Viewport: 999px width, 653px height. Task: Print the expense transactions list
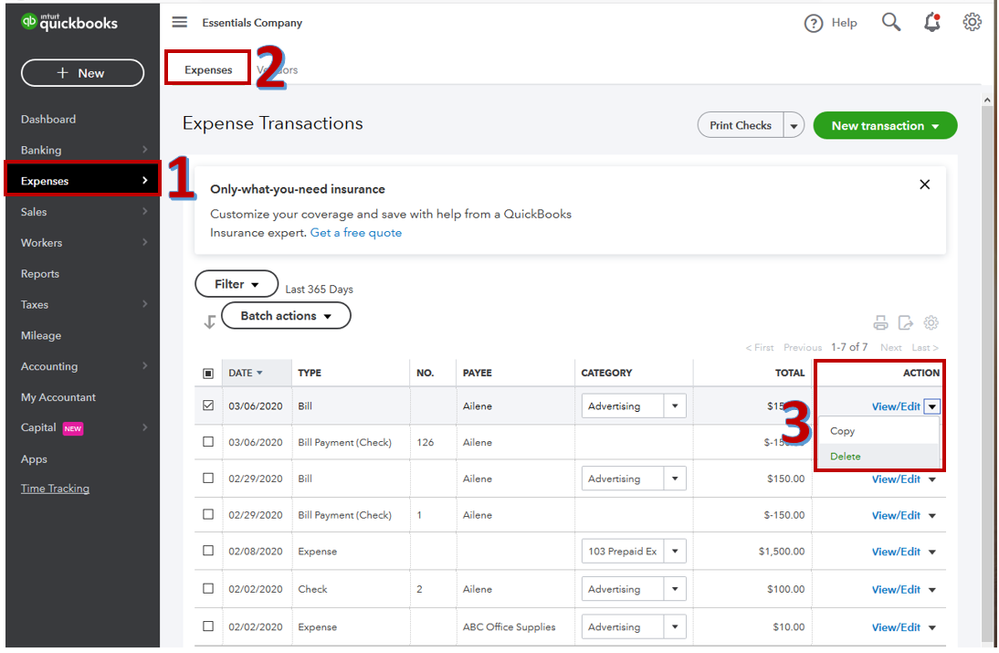pyautogui.click(x=880, y=323)
